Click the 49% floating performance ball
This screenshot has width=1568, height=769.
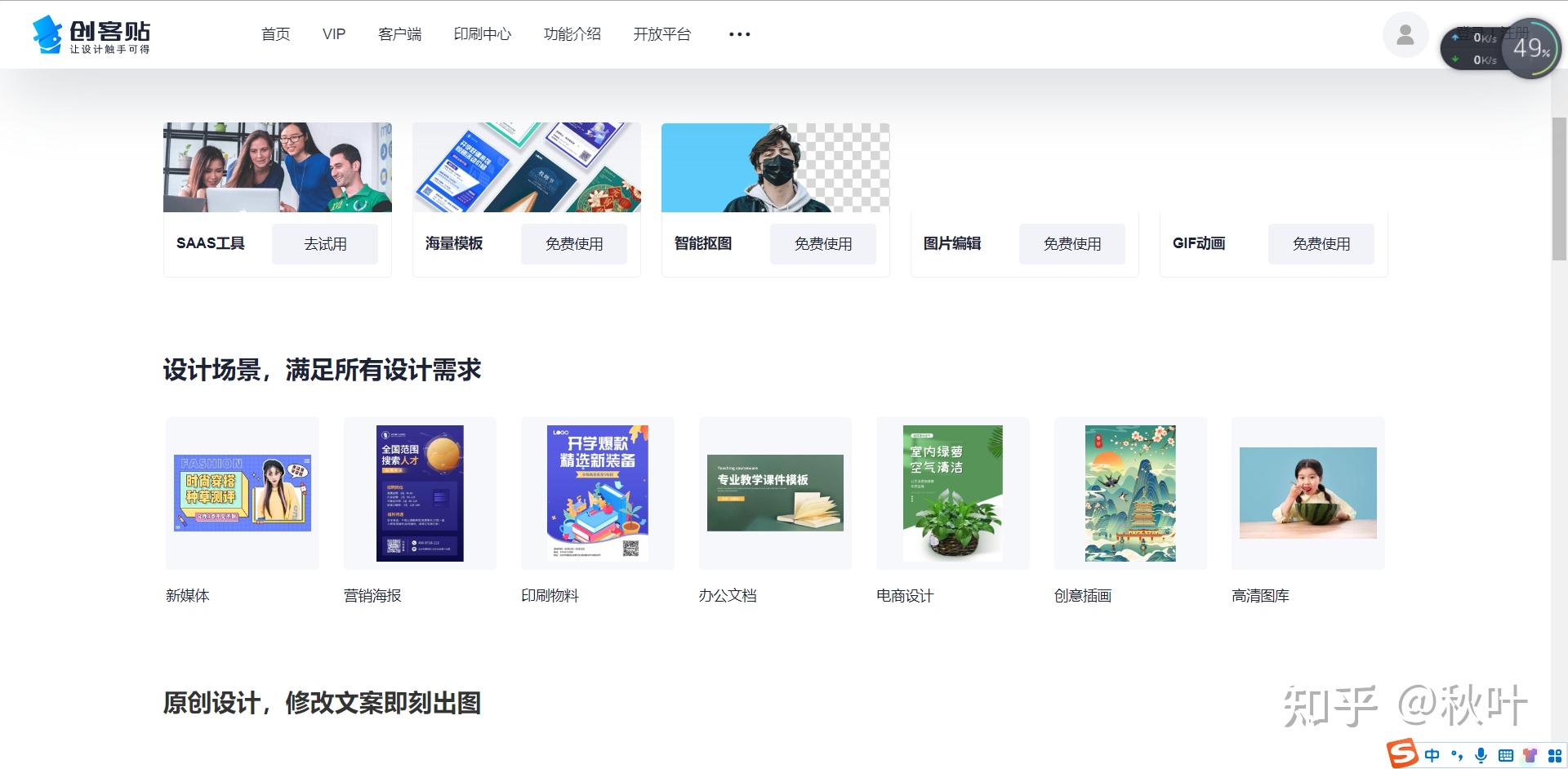[x=1530, y=48]
